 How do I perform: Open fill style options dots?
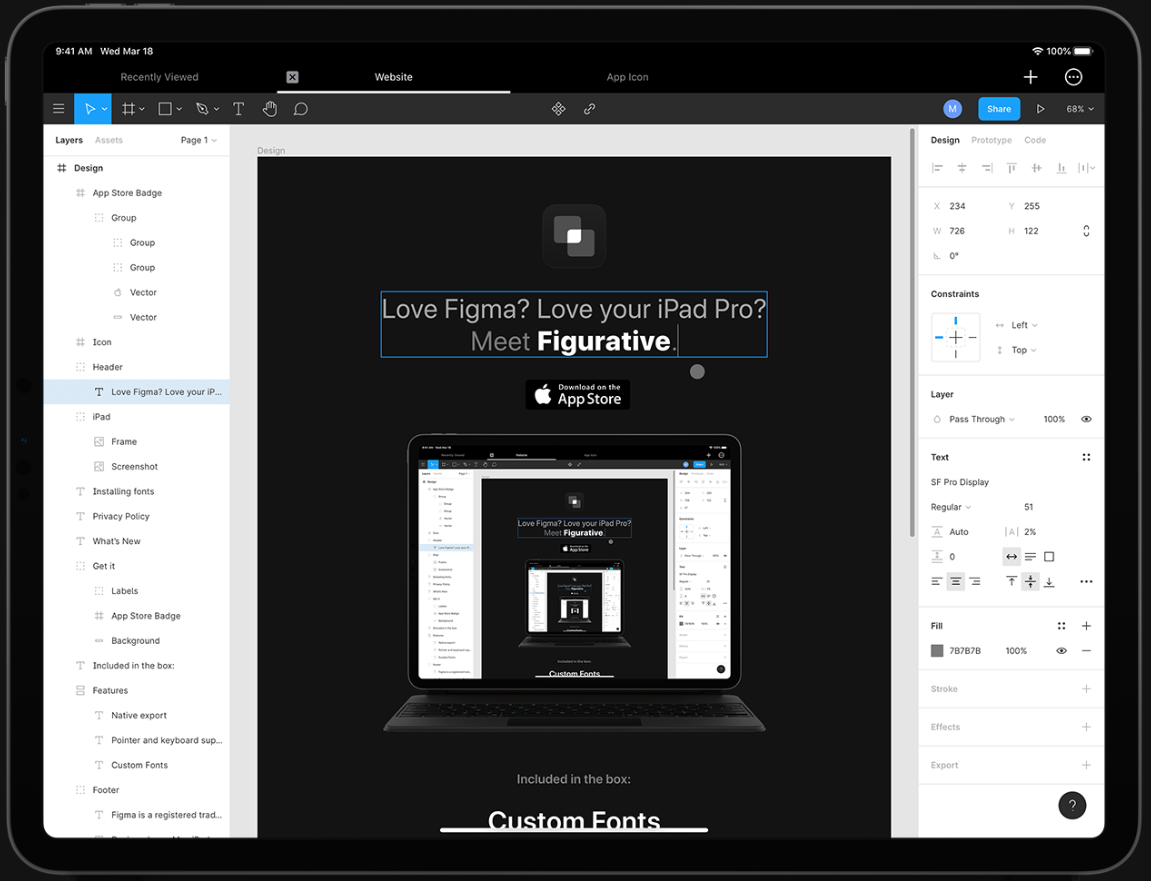[1061, 626]
